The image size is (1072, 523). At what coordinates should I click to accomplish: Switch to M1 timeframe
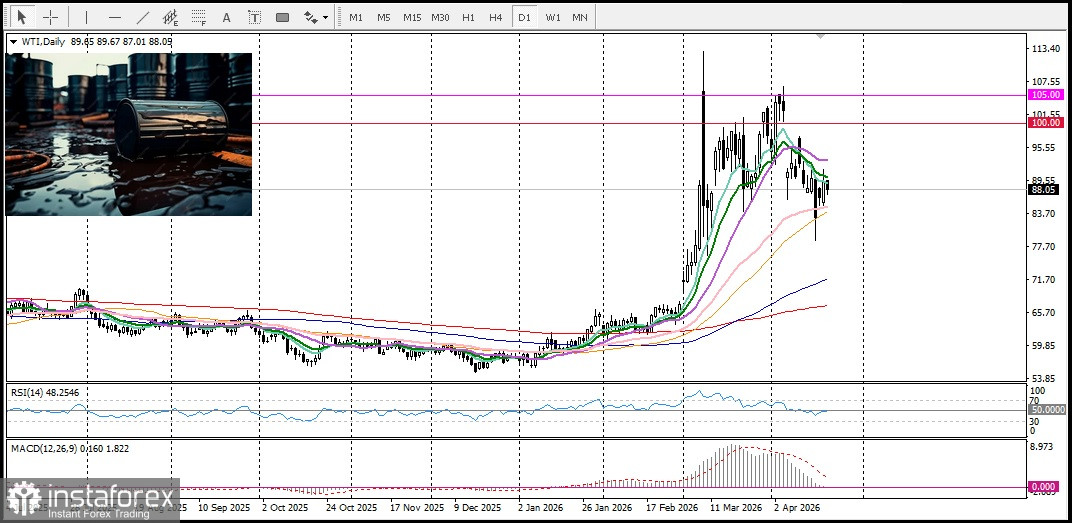pos(356,17)
